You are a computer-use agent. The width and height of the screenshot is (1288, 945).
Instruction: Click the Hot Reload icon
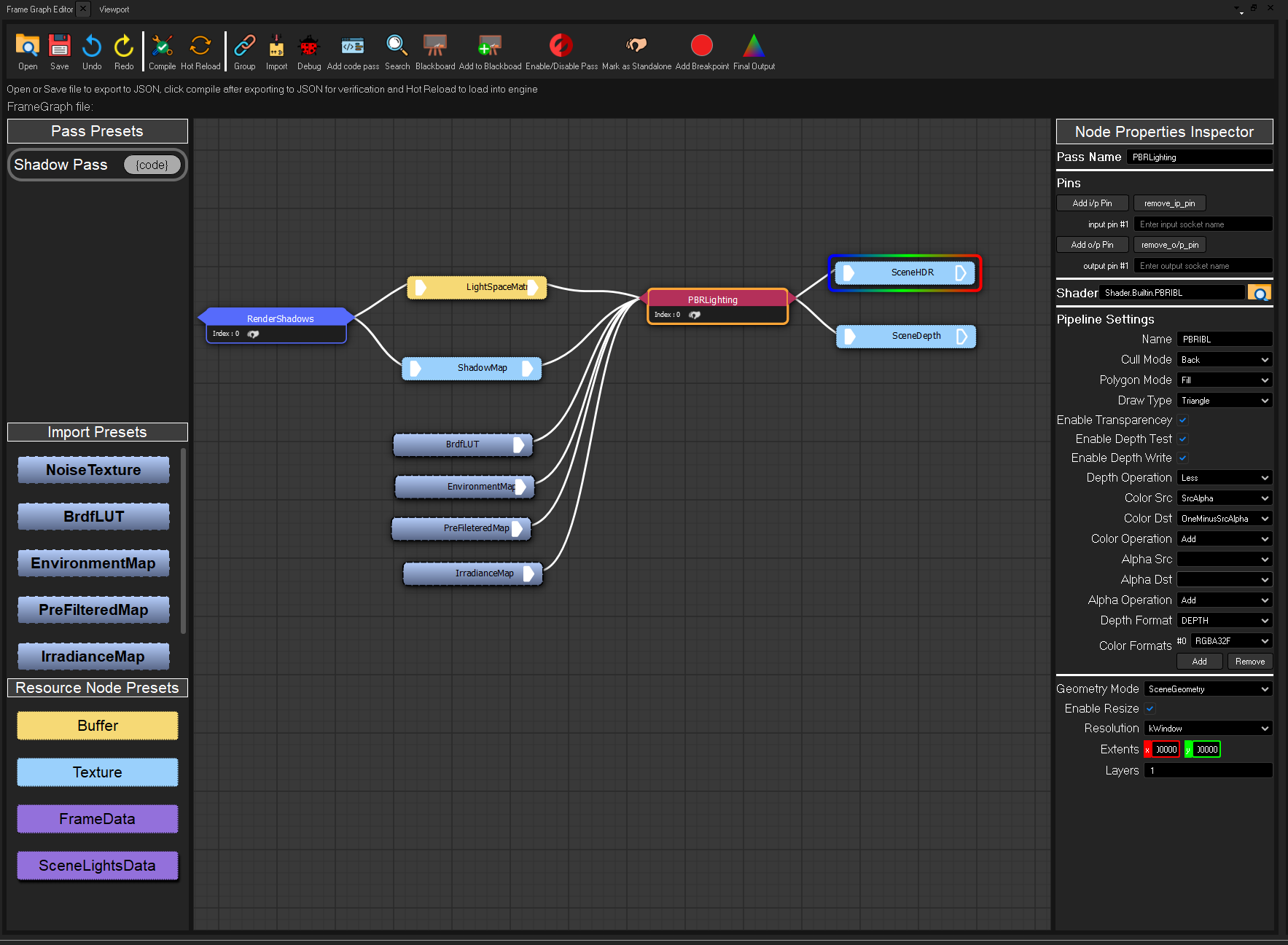tap(200, 47)
